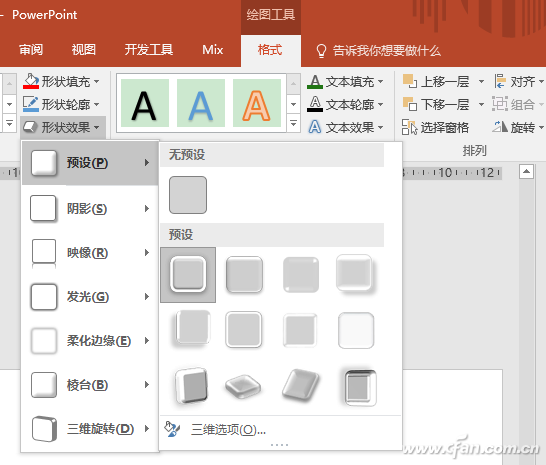Open the Rotate (旋转) menu
Image resolution: width=546 pixels, height=465 pixels.
(518, 127)
